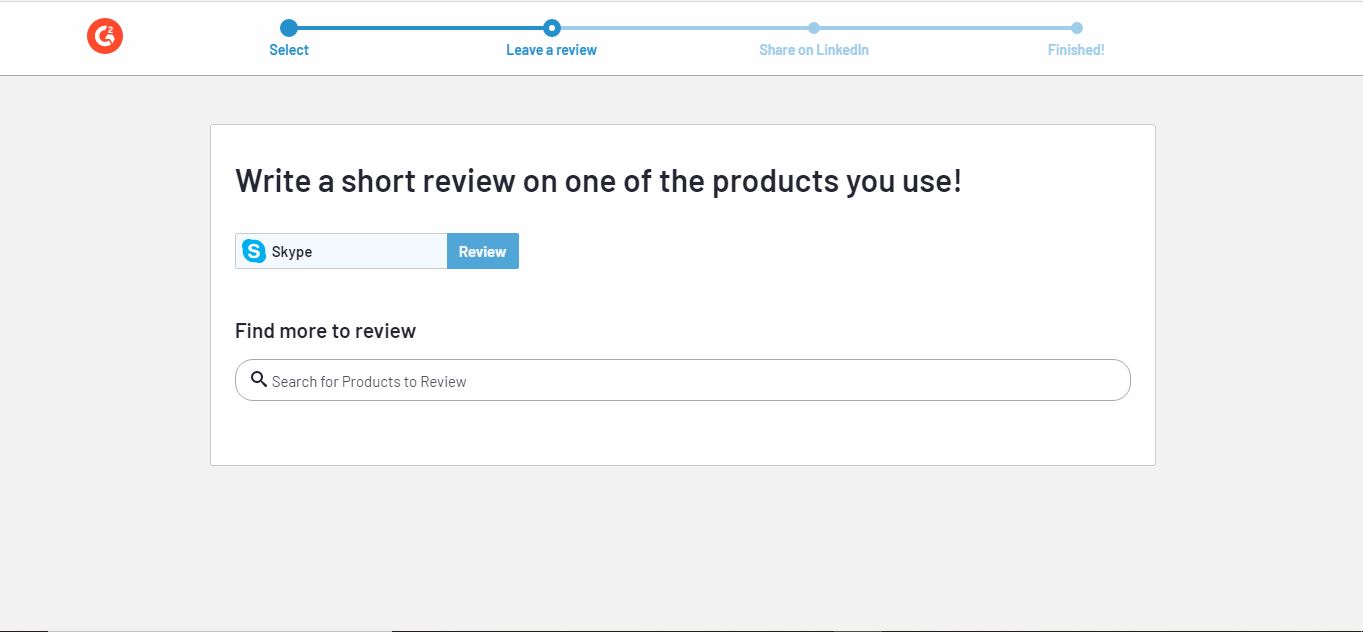Click the Select step circle

pyautogui.click(x=289, y=28)
